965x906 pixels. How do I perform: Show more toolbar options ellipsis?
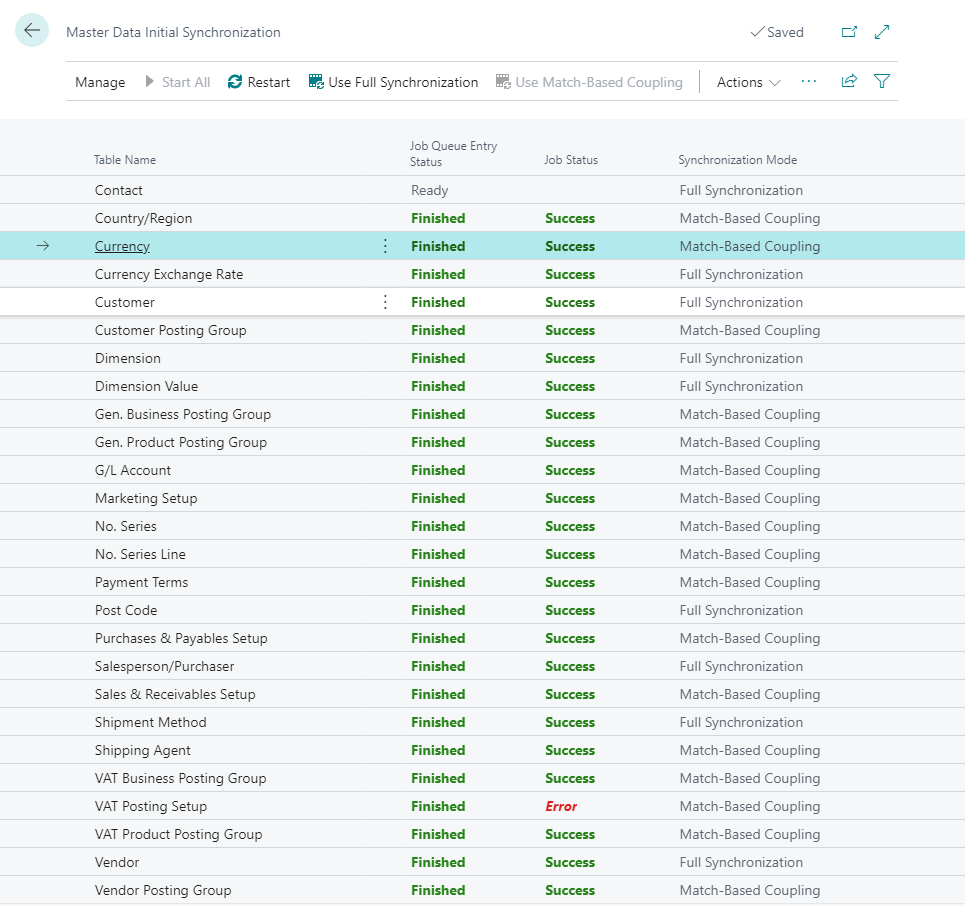pos(809,82)
